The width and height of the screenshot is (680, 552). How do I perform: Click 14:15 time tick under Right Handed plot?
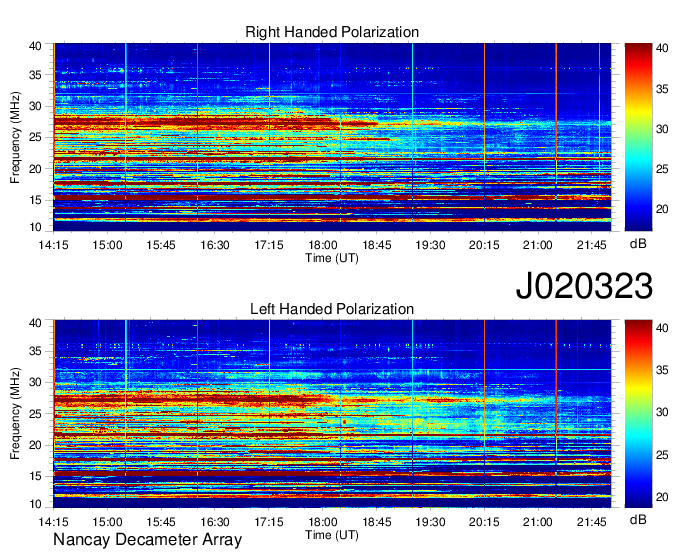coord(53,245)
